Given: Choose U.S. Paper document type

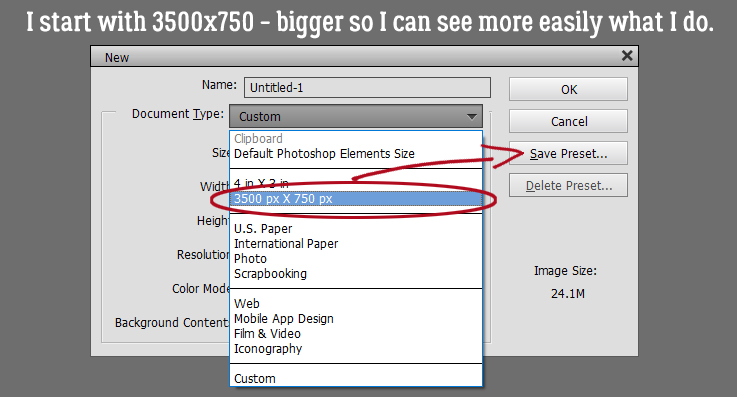Looking at the screenshot, I should (x=356, y=229).
